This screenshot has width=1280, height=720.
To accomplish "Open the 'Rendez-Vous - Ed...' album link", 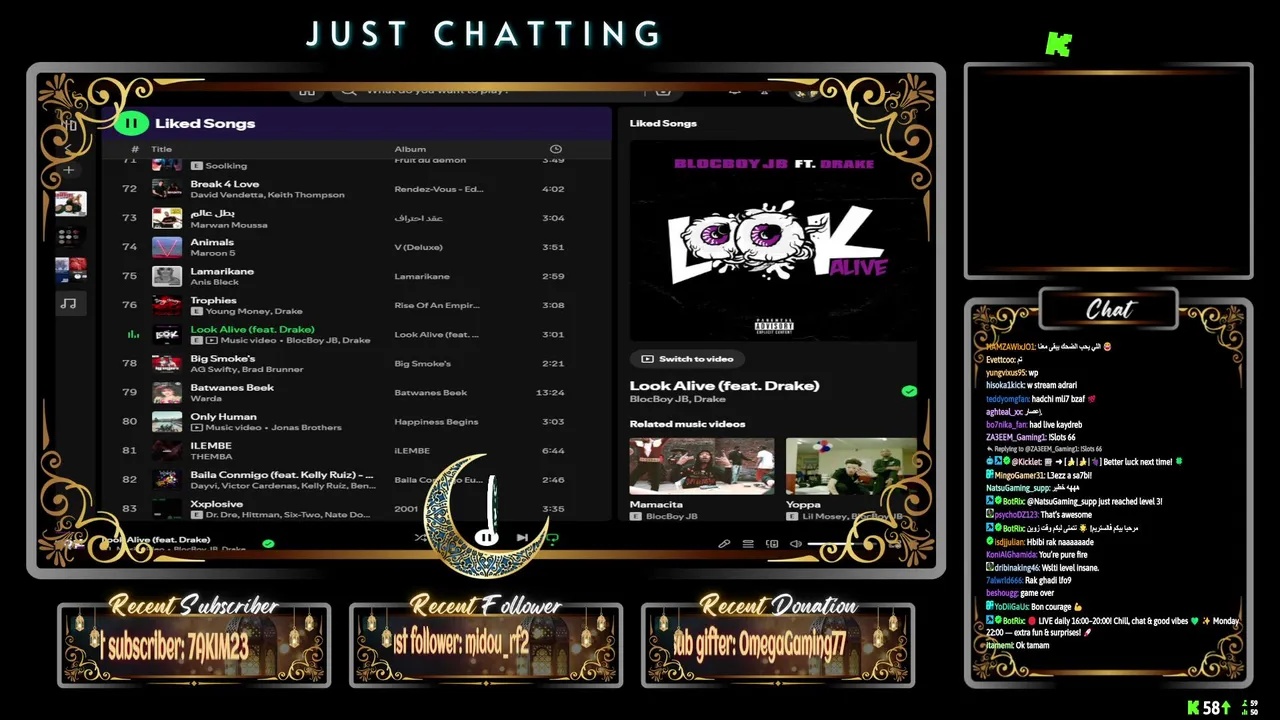I will [x=439, y=189].
